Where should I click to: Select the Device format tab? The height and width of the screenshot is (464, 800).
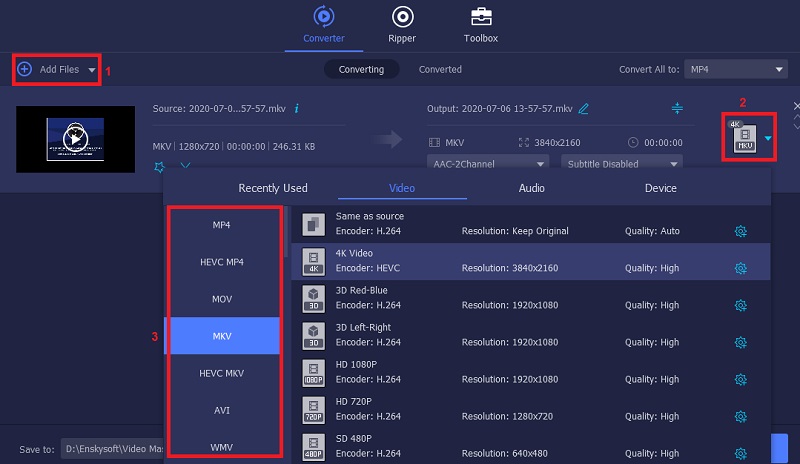(661, 188)
